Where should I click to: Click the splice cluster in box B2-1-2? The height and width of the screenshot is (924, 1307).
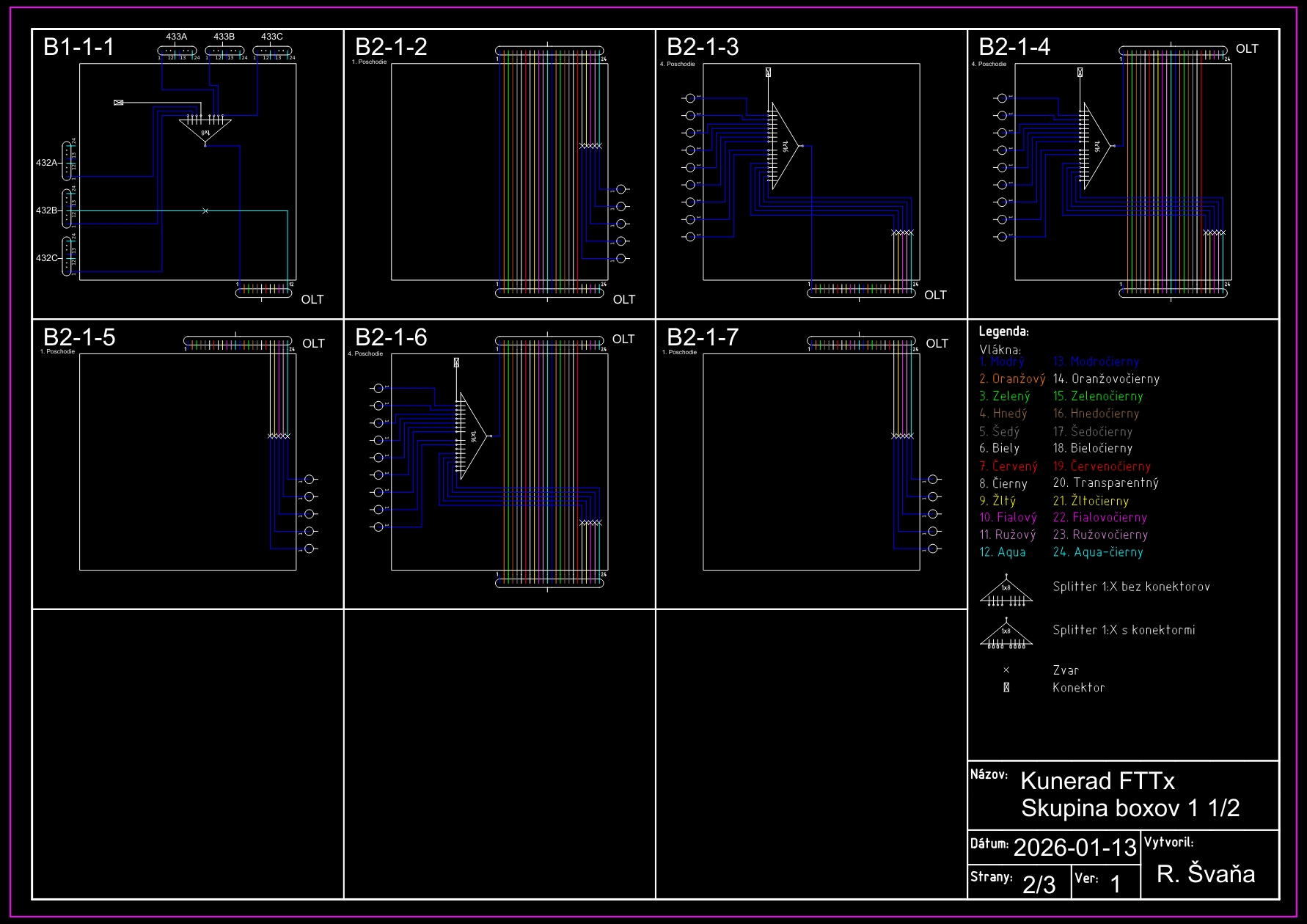(x=590, y=146)
